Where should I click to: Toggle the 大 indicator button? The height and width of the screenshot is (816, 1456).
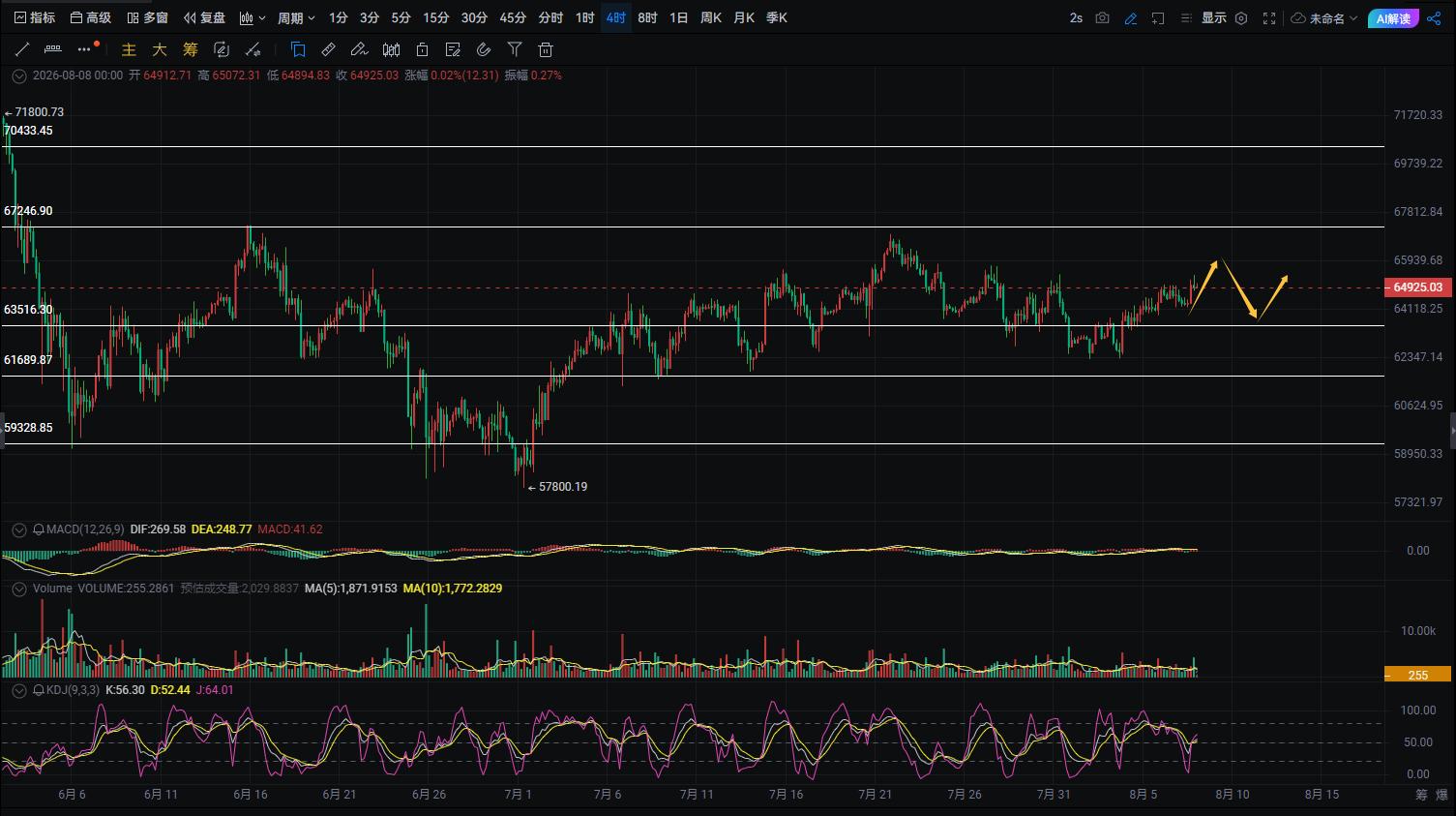coord(160,49)
